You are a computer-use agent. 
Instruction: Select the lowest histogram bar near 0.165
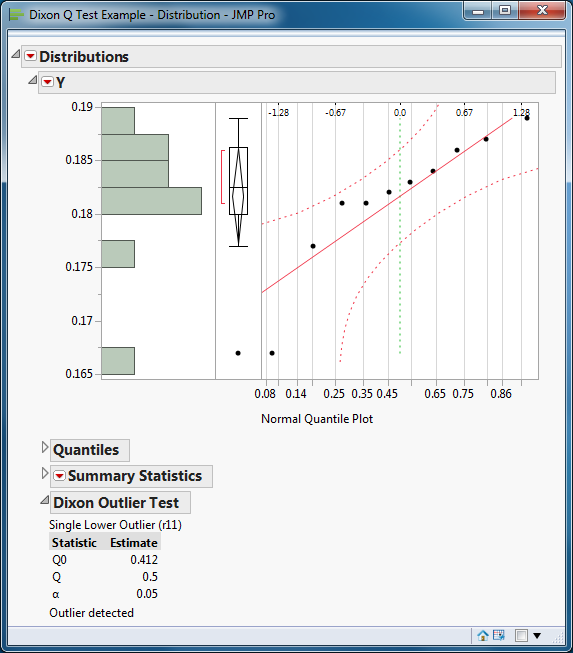[118, 361]
